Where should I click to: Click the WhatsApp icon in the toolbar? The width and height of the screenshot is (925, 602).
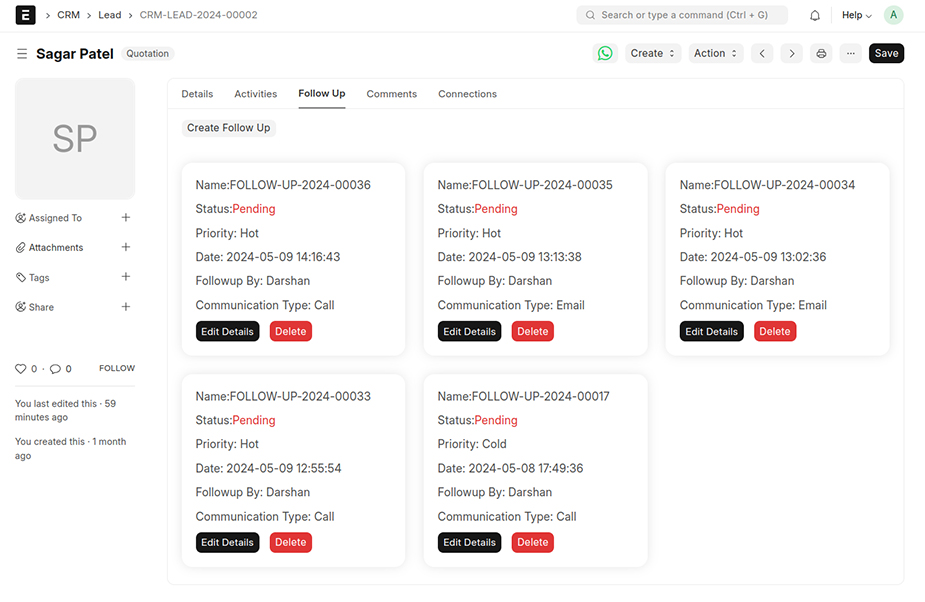pyautogui.click(x=605, y=53)
